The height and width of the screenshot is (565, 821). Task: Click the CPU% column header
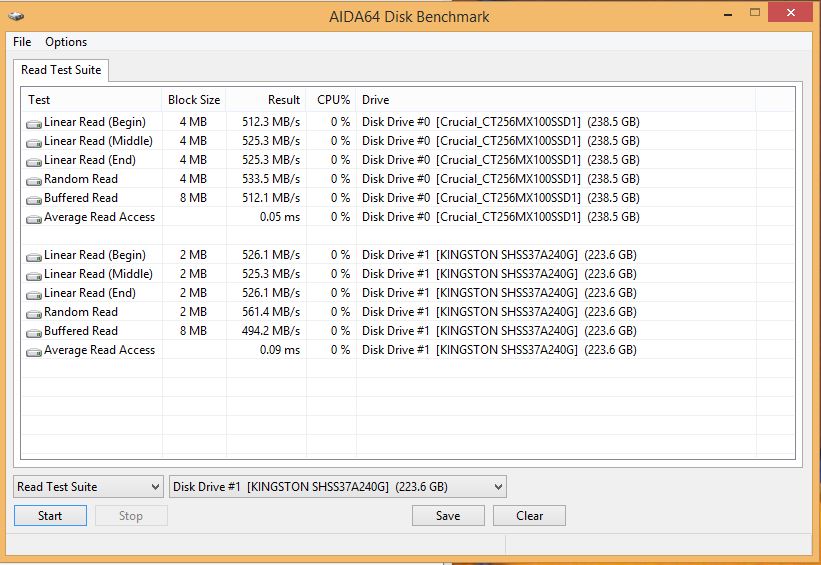pos(331,99)
